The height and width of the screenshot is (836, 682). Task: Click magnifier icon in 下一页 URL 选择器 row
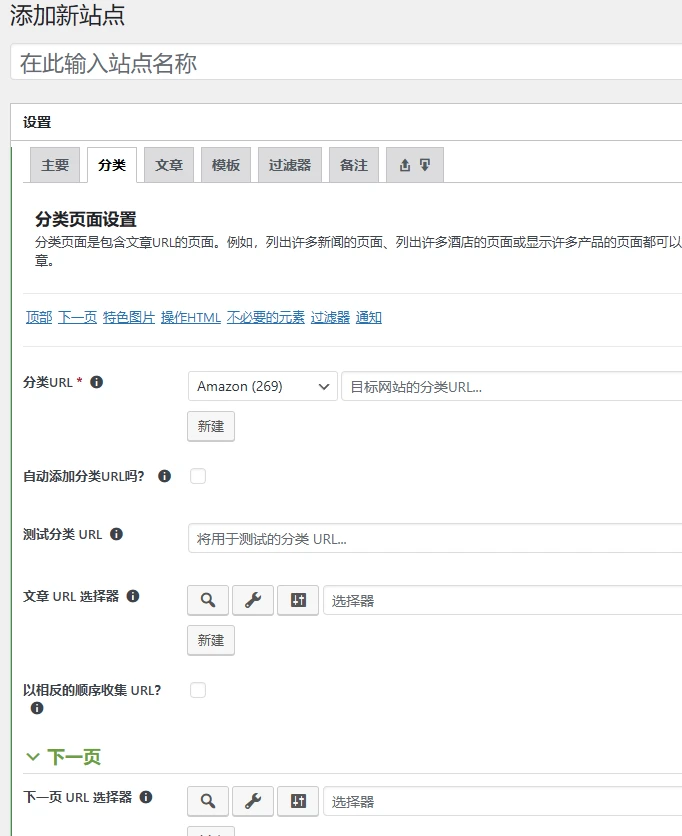pos(208,801)
